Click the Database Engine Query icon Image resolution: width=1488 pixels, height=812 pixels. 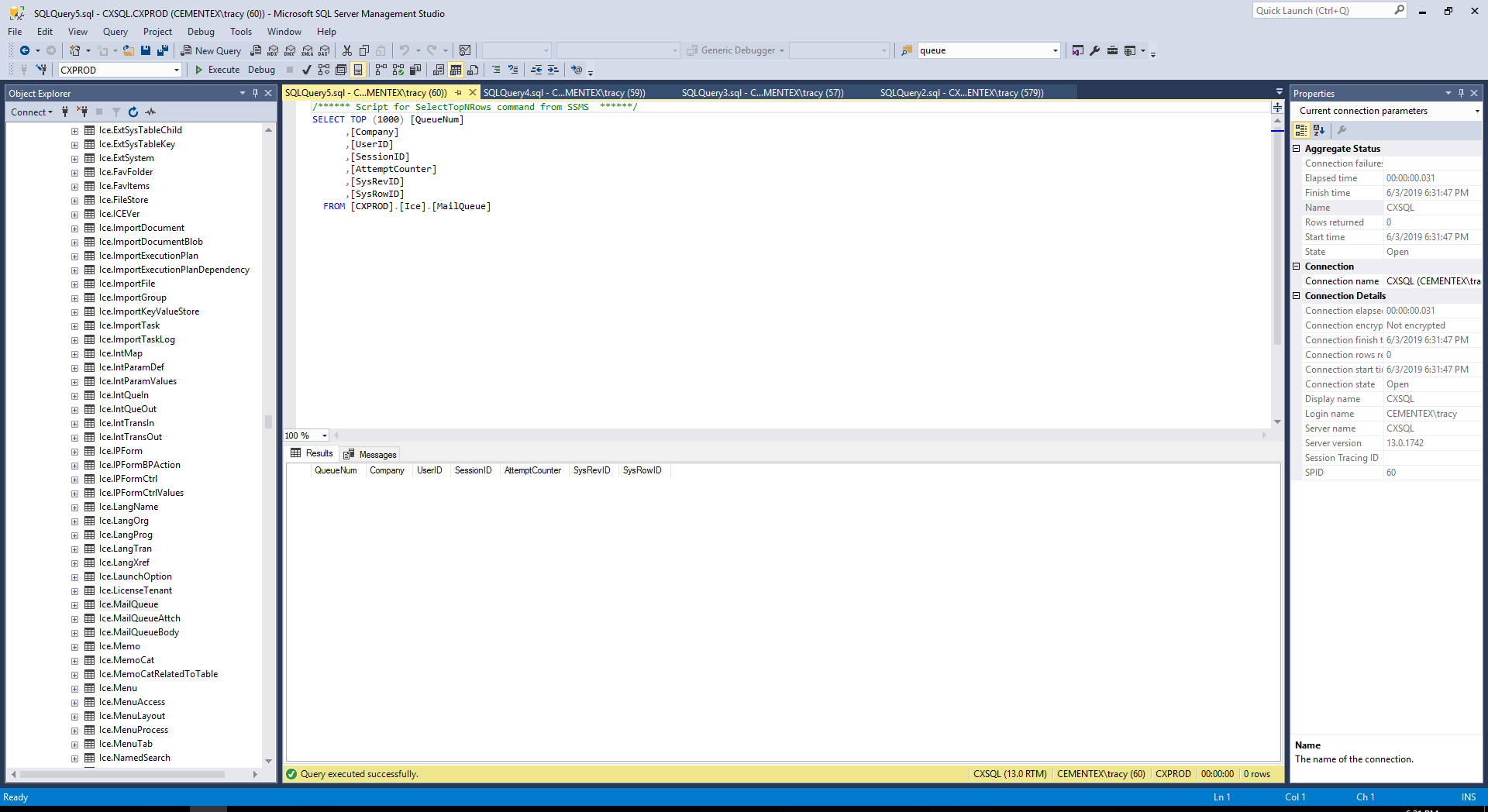(x=256, y=50)
